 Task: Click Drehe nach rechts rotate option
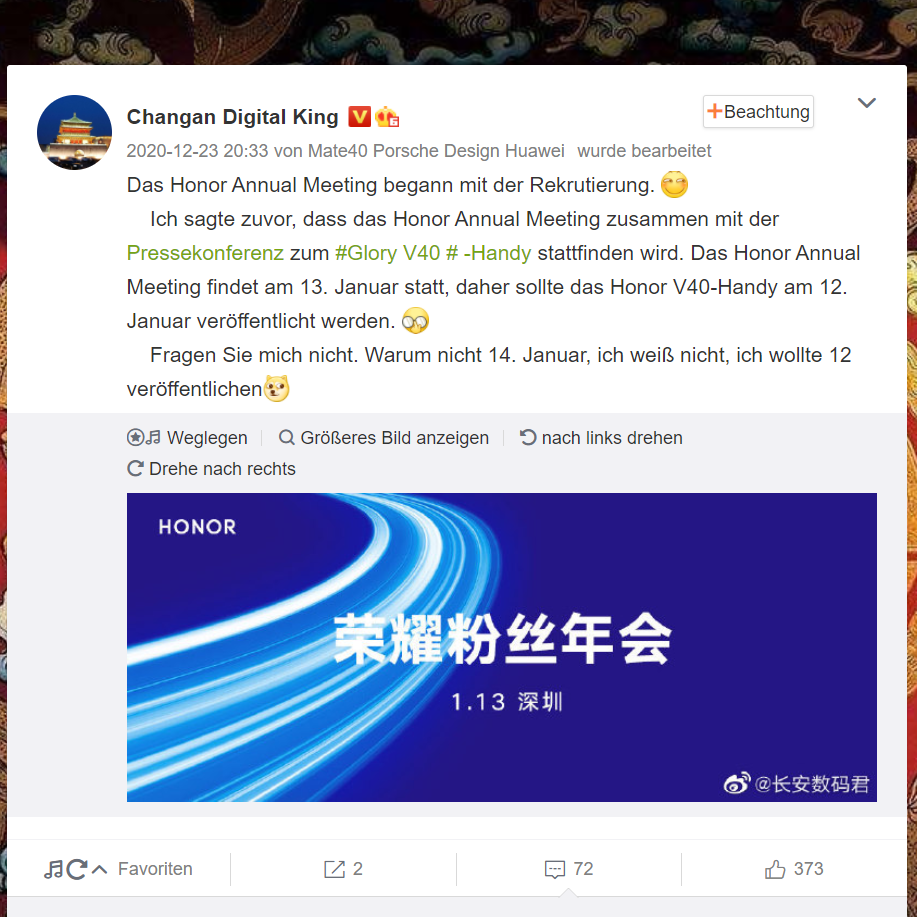pos(211,468)
